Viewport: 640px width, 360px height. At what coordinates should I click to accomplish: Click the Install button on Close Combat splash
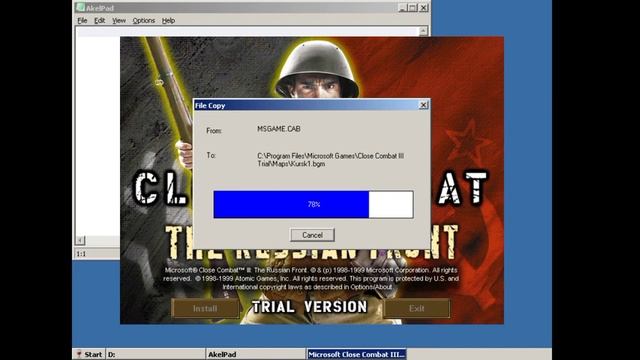[x=205, y=309]
